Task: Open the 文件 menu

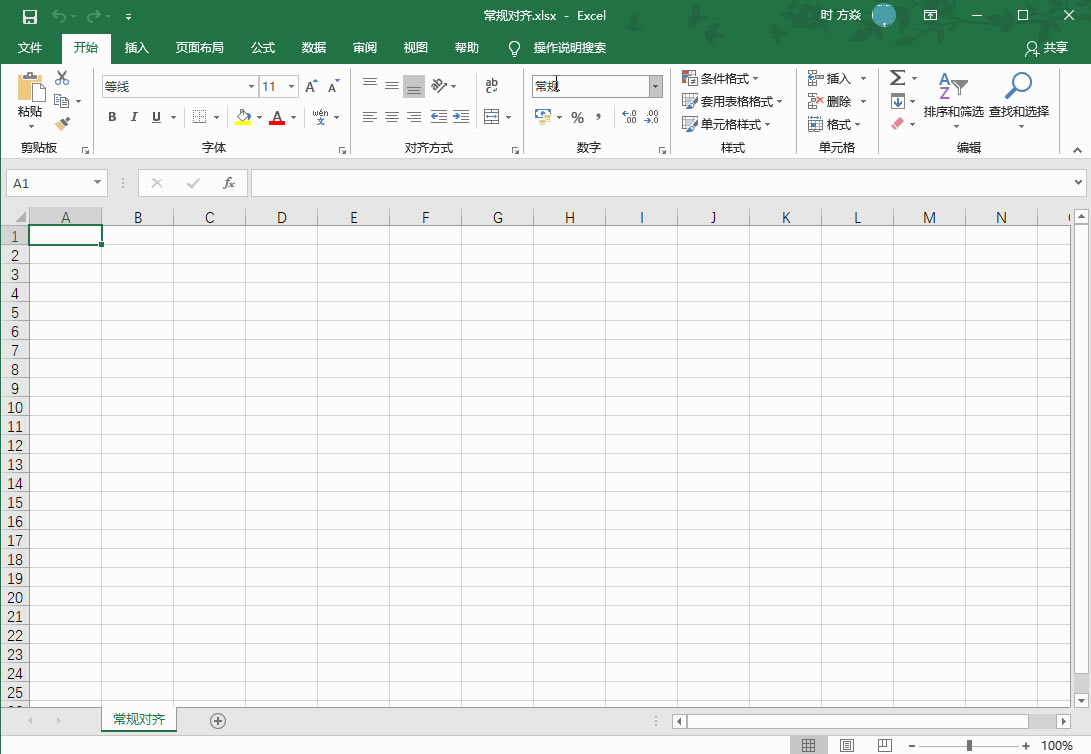Action: (30, 47)
